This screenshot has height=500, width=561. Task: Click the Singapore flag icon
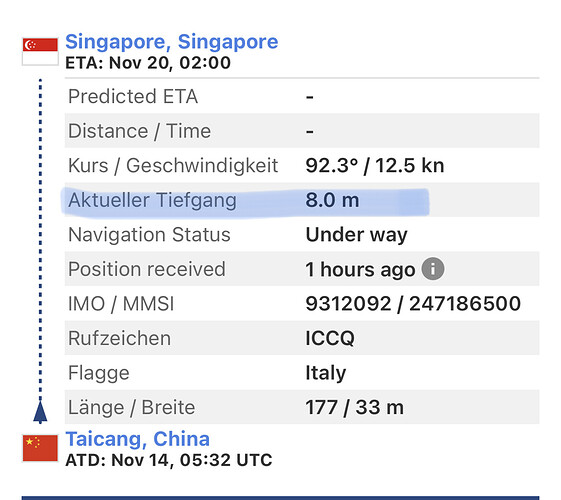pos(40,52)
